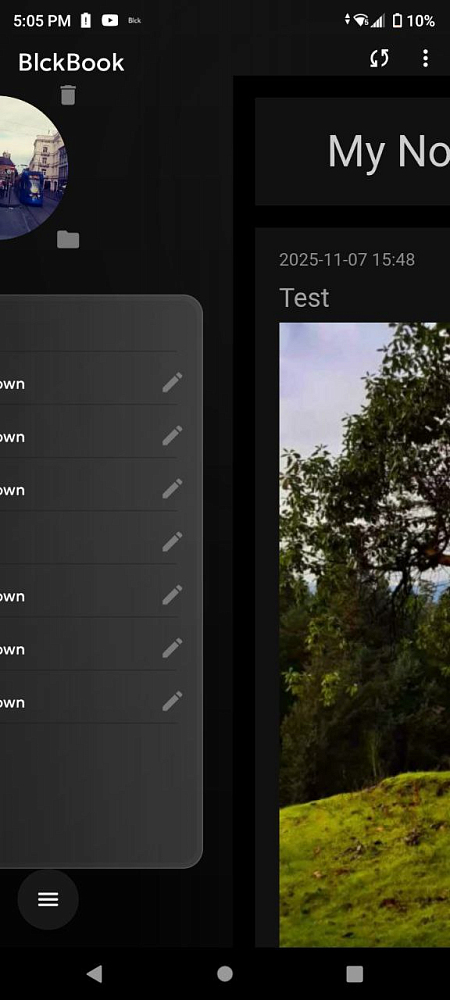Tap the pencil icon on third list row

click(172, 489)
